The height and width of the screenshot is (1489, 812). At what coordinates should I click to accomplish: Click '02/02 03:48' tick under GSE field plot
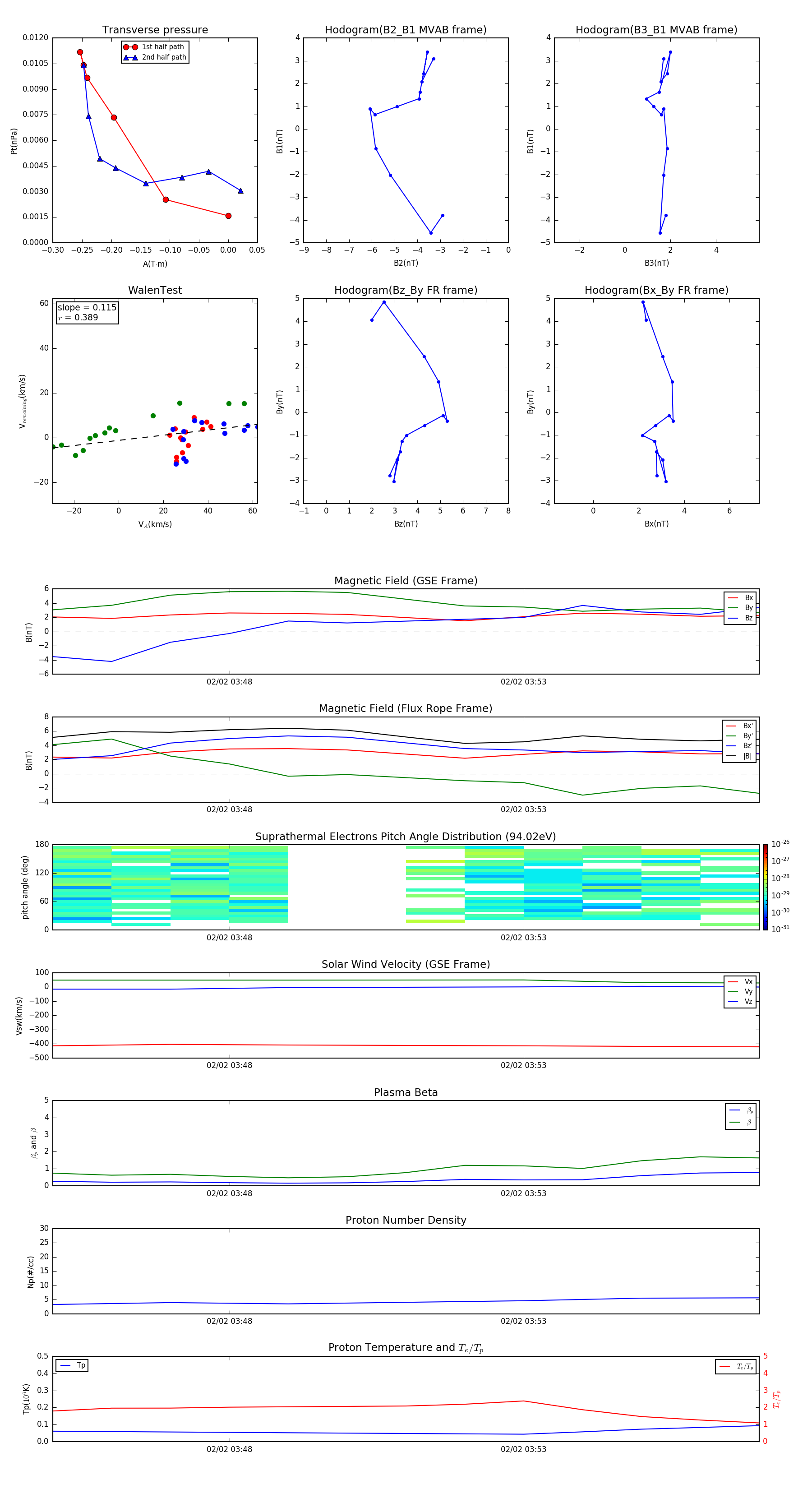coord(230,681)
